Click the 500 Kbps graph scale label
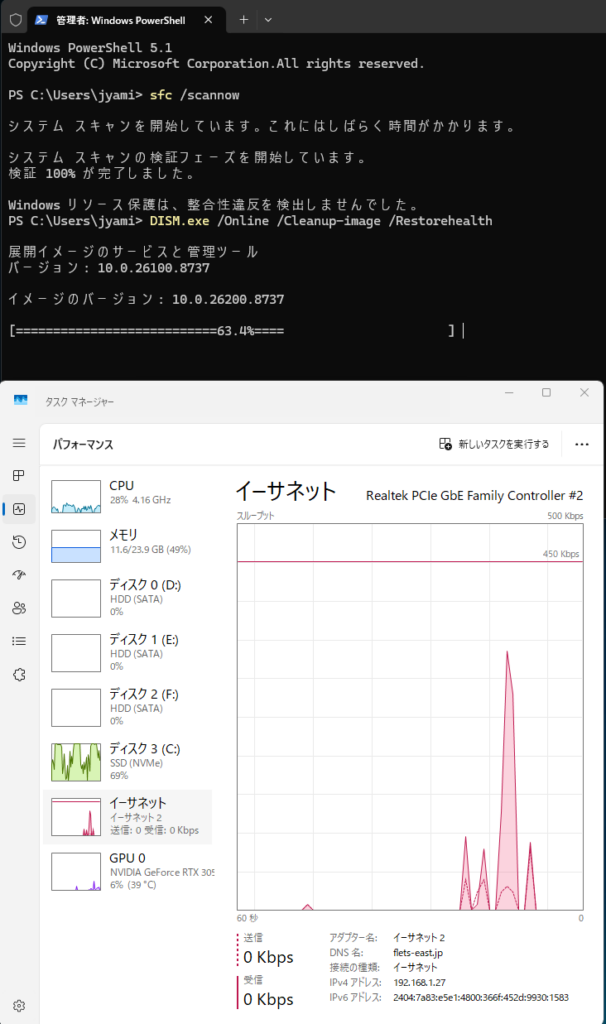Image resolution: width=606 pixels, height=1024 pixels. [565, 516]
